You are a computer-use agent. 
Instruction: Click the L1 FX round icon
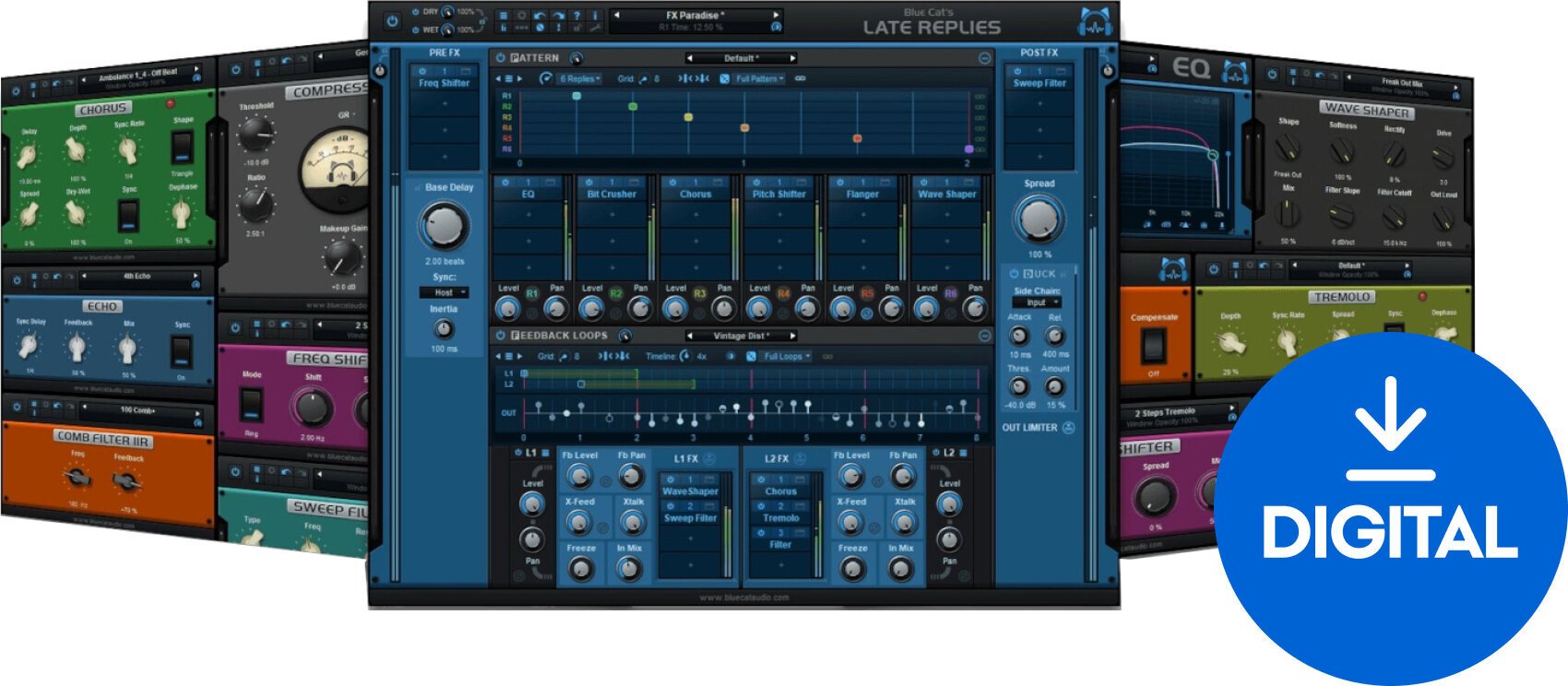(710, 458)
